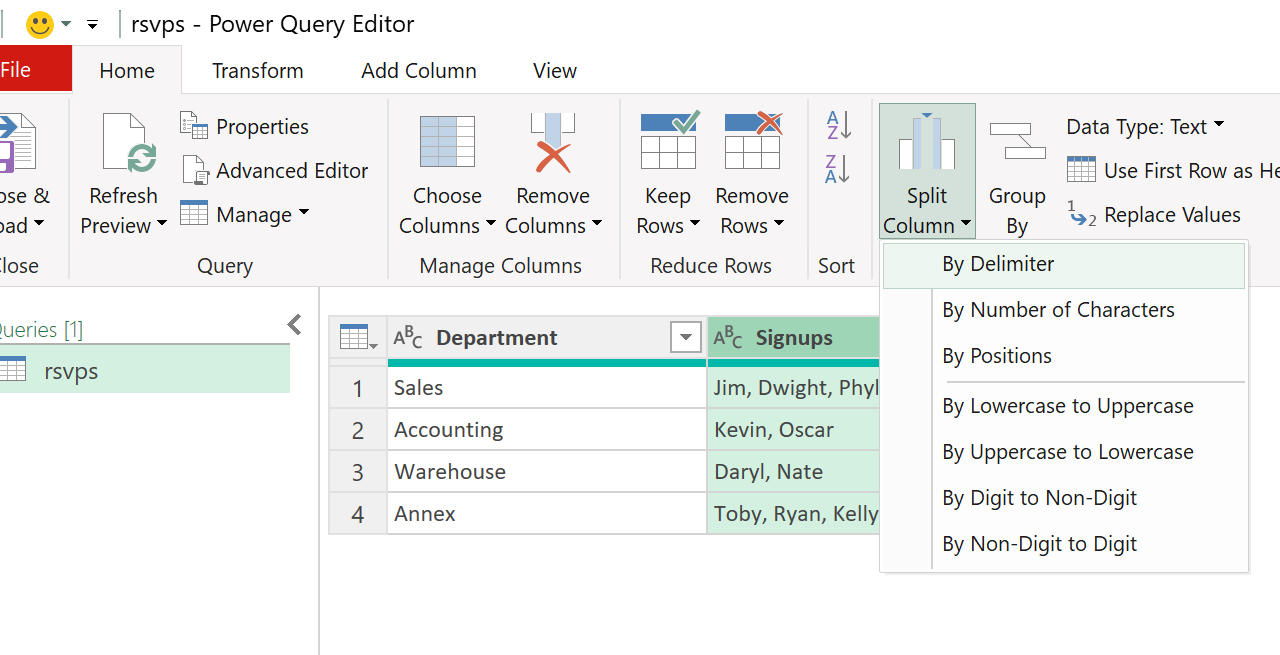Click the Choose Columns icon
1280x655 pixels.
(x=447, y=143)
